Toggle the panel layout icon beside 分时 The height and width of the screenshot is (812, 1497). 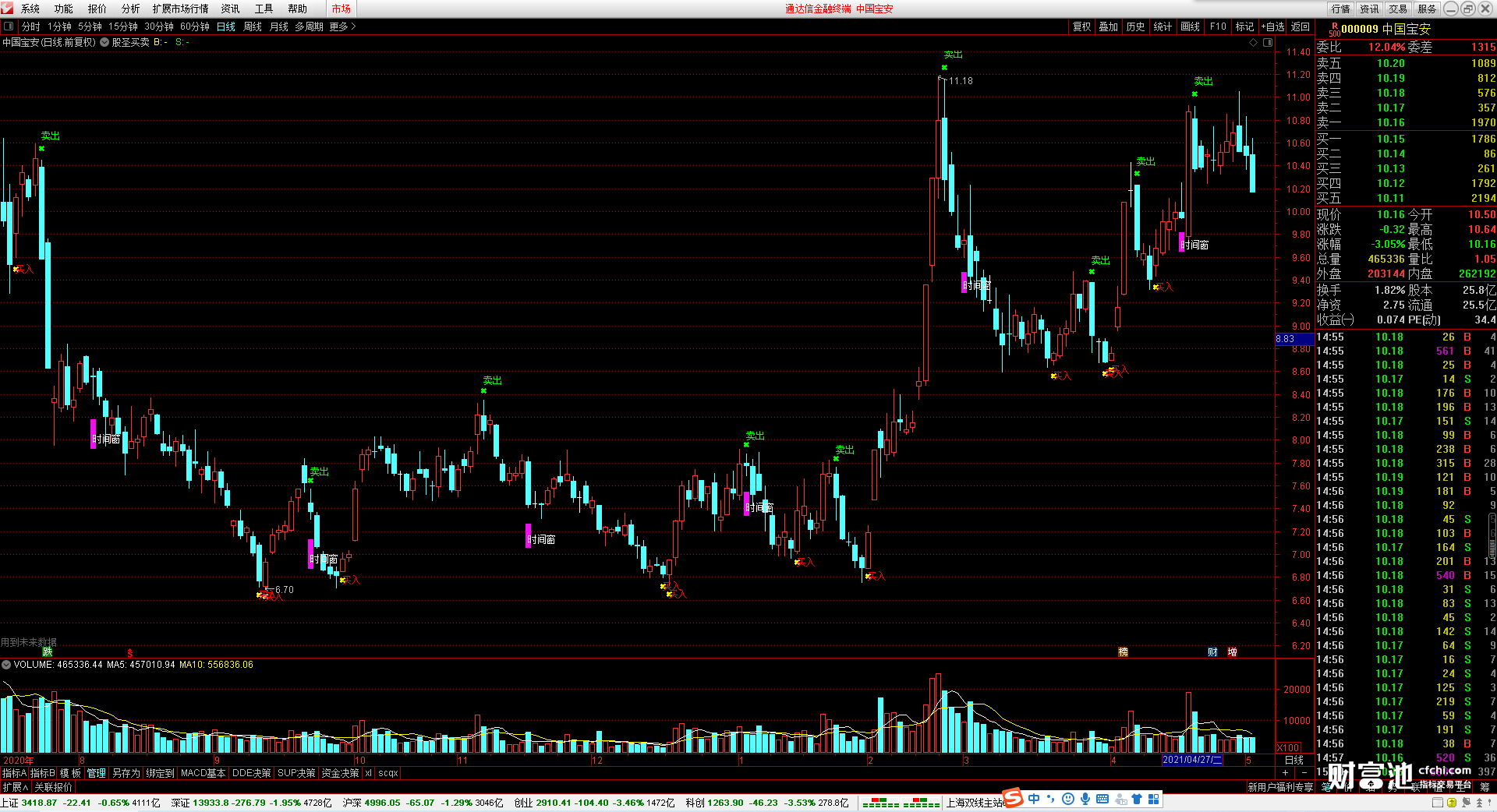coord(9,26)
